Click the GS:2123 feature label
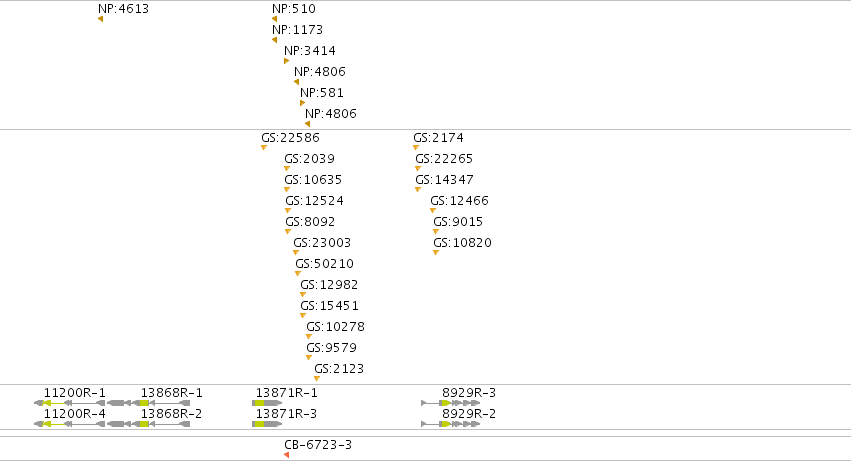The height and width of the screenshot is (461, 851). coord(339,369)
